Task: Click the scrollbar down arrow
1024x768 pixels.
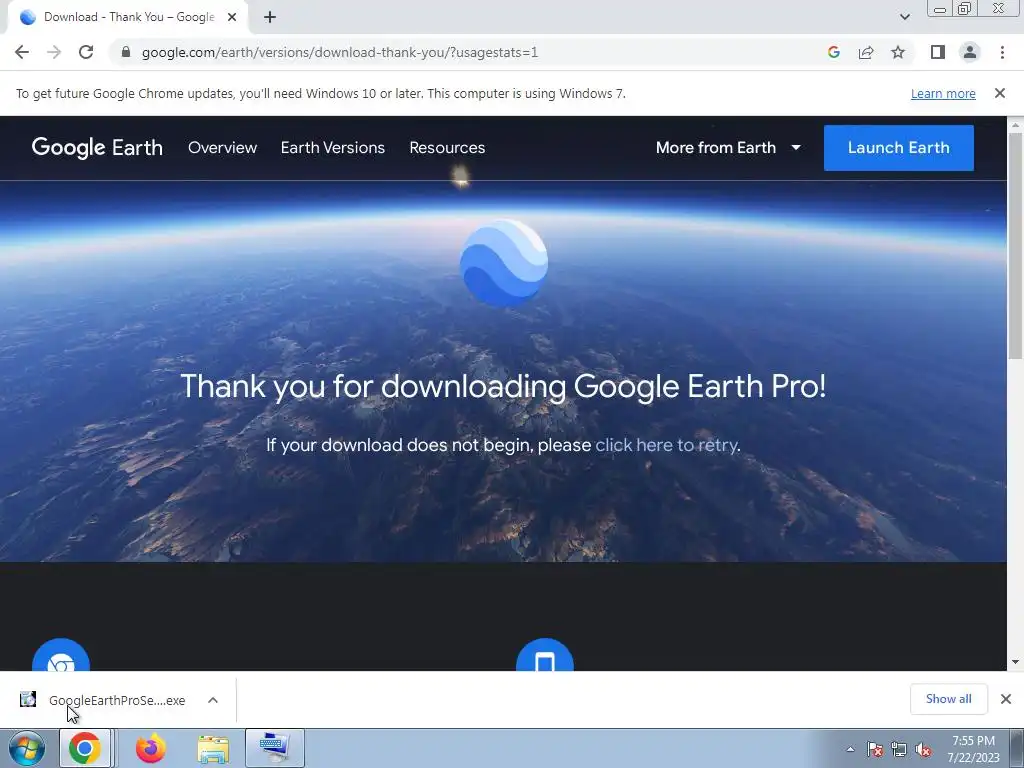Action: coord(1015,662)
